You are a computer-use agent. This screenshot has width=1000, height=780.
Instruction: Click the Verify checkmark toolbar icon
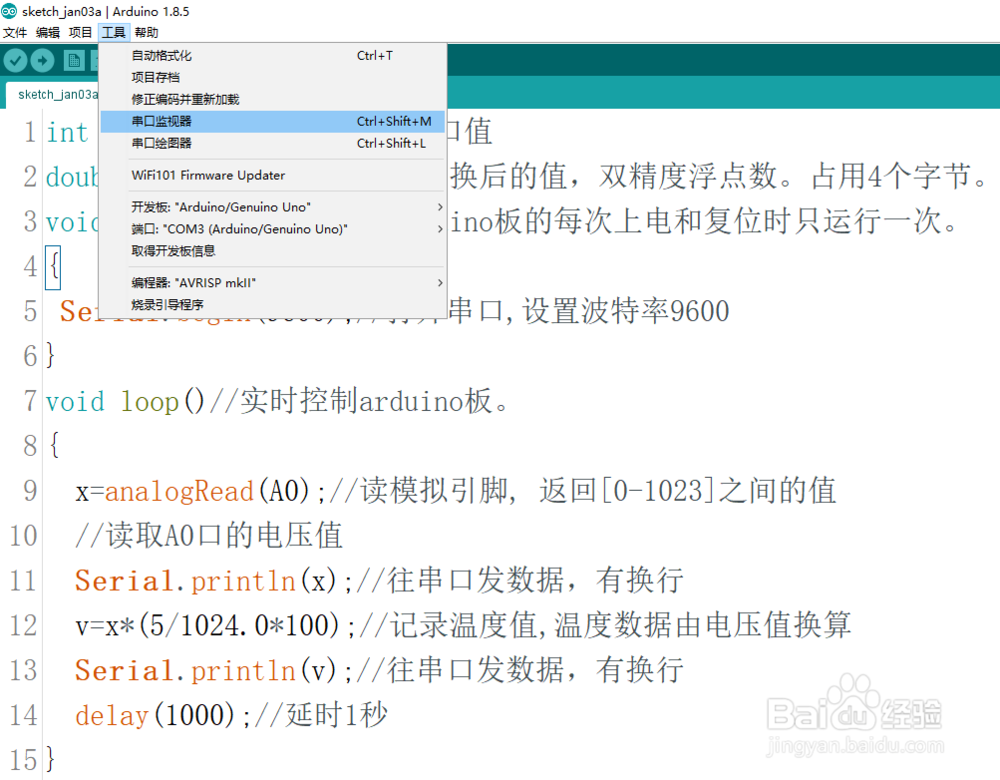[15, 61]
